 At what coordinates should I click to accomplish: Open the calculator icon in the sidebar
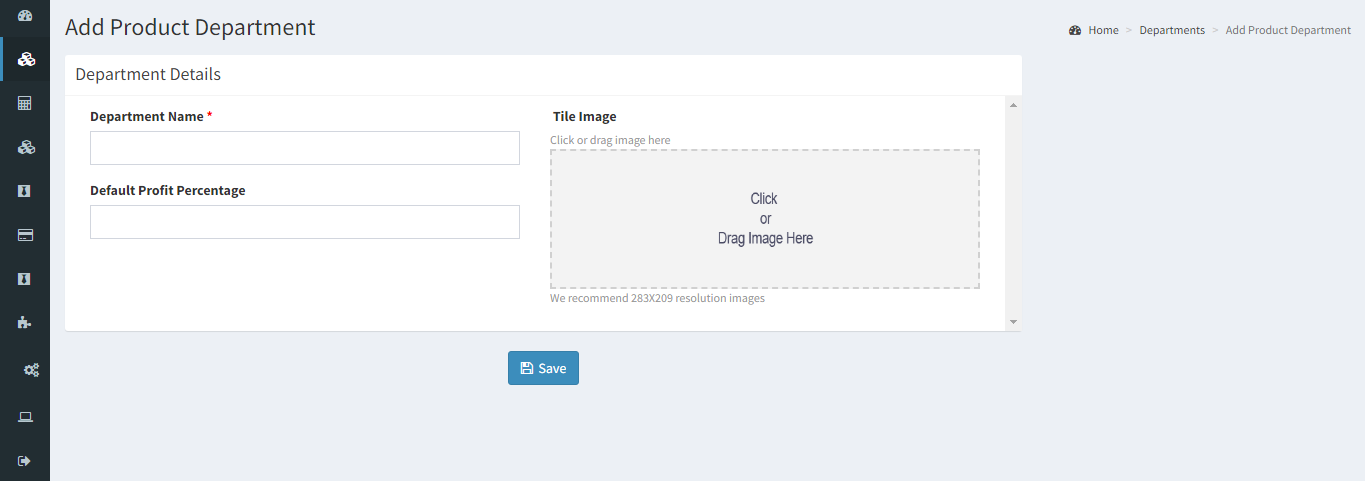[26, 103]
